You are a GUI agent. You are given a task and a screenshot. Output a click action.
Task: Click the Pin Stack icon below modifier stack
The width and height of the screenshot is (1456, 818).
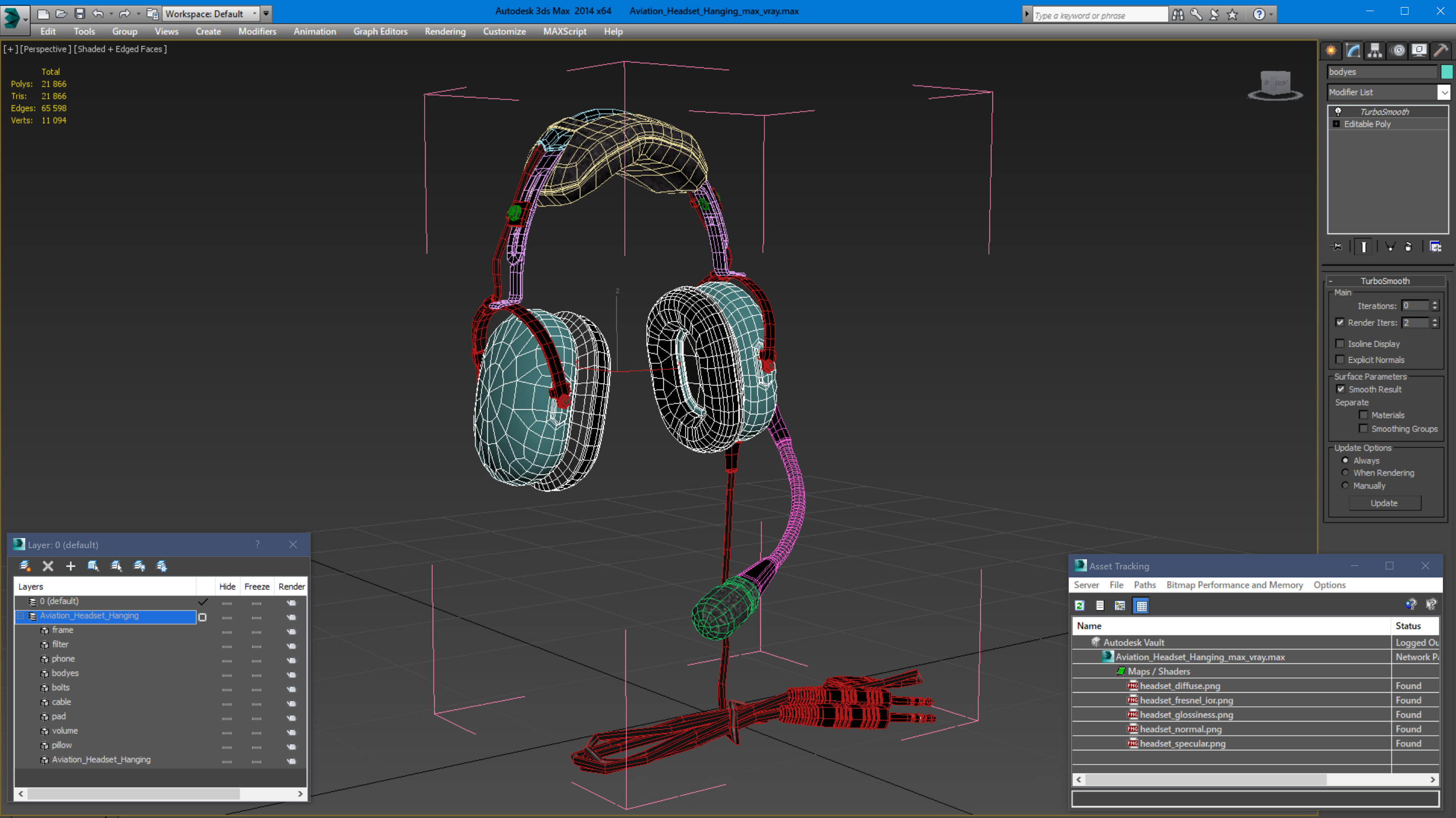tap(1337, 247)
